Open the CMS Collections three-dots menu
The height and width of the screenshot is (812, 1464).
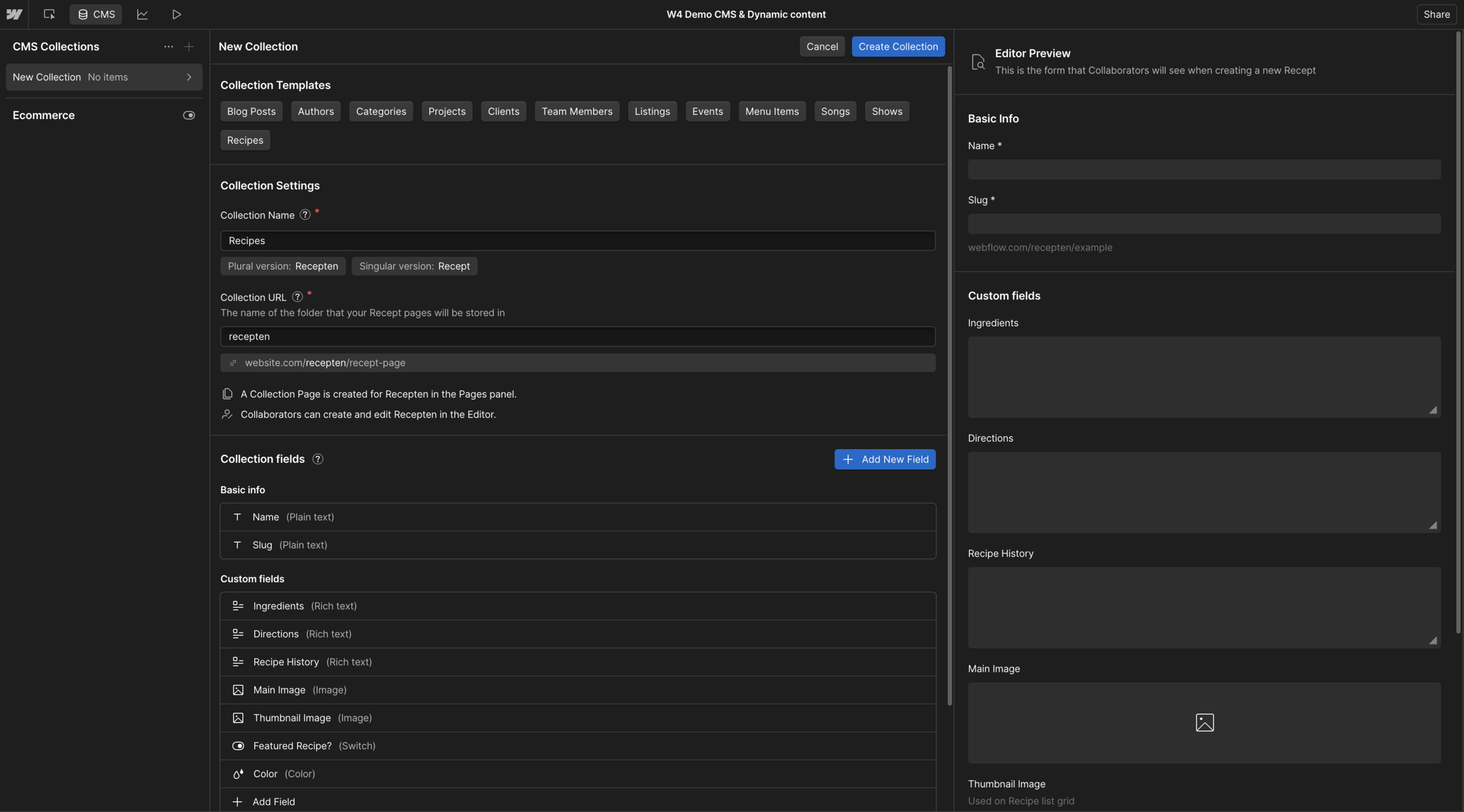tap(168, 47)
